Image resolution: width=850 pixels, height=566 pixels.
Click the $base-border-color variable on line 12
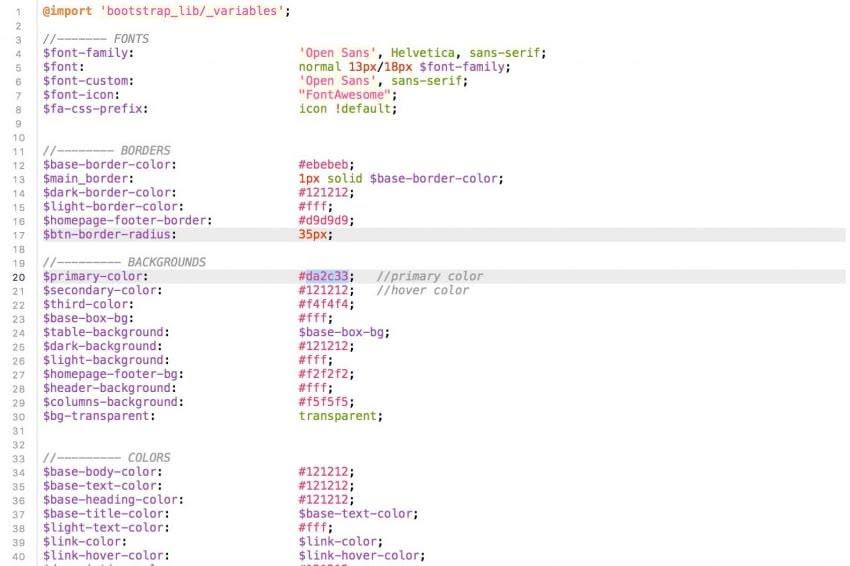(x=110, y=165)
